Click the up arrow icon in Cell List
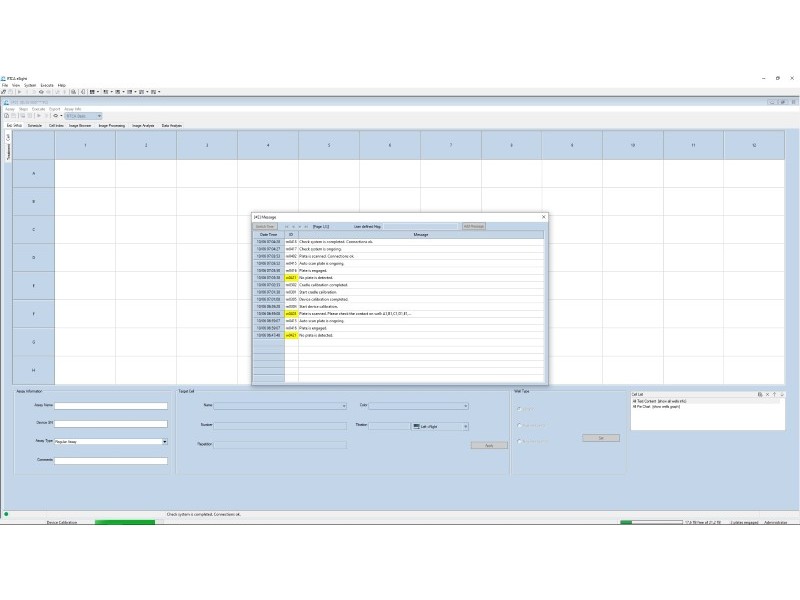 [x=774, y=394]
